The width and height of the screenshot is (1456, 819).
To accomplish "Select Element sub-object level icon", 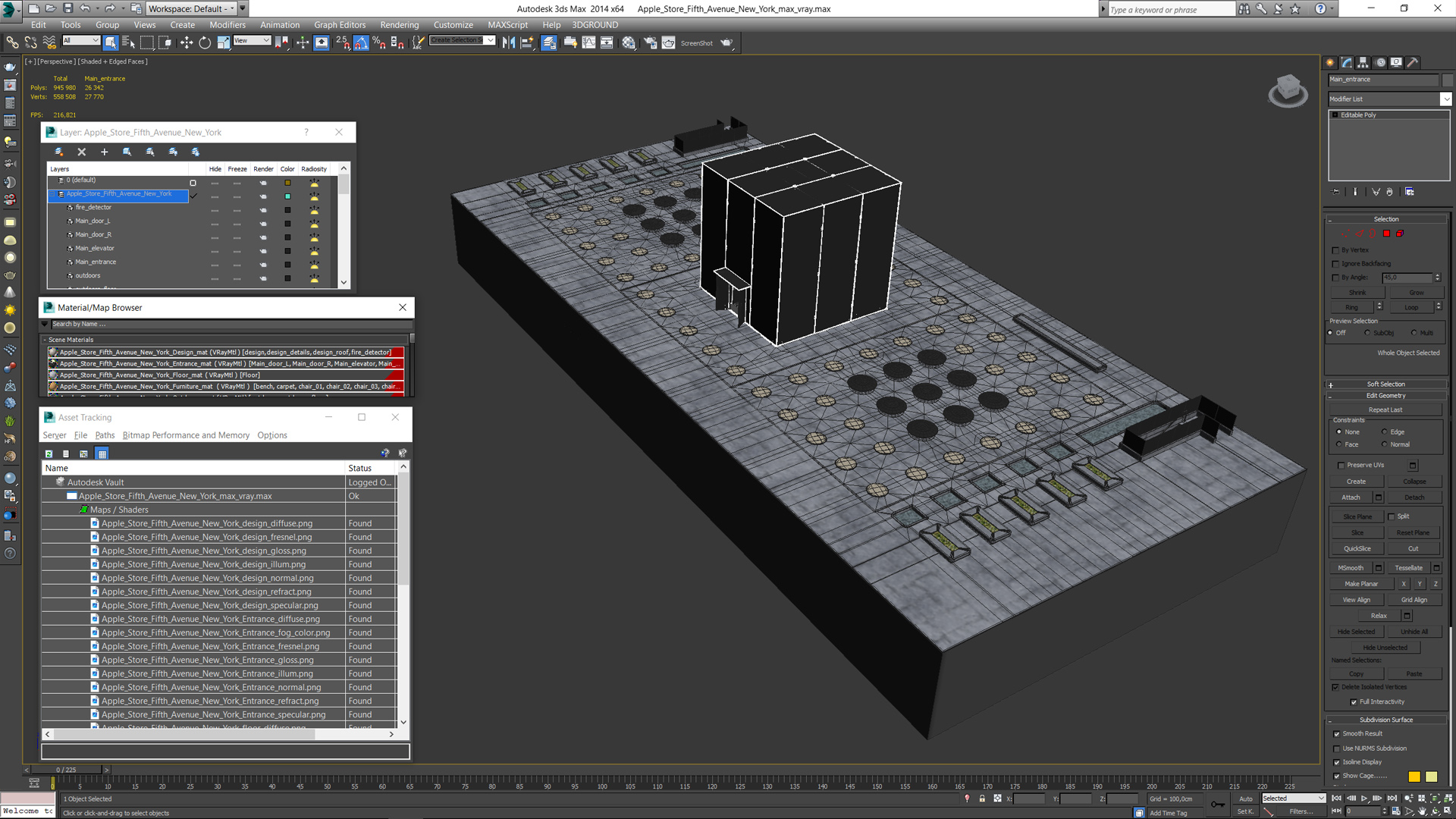I will [1400, 234].
